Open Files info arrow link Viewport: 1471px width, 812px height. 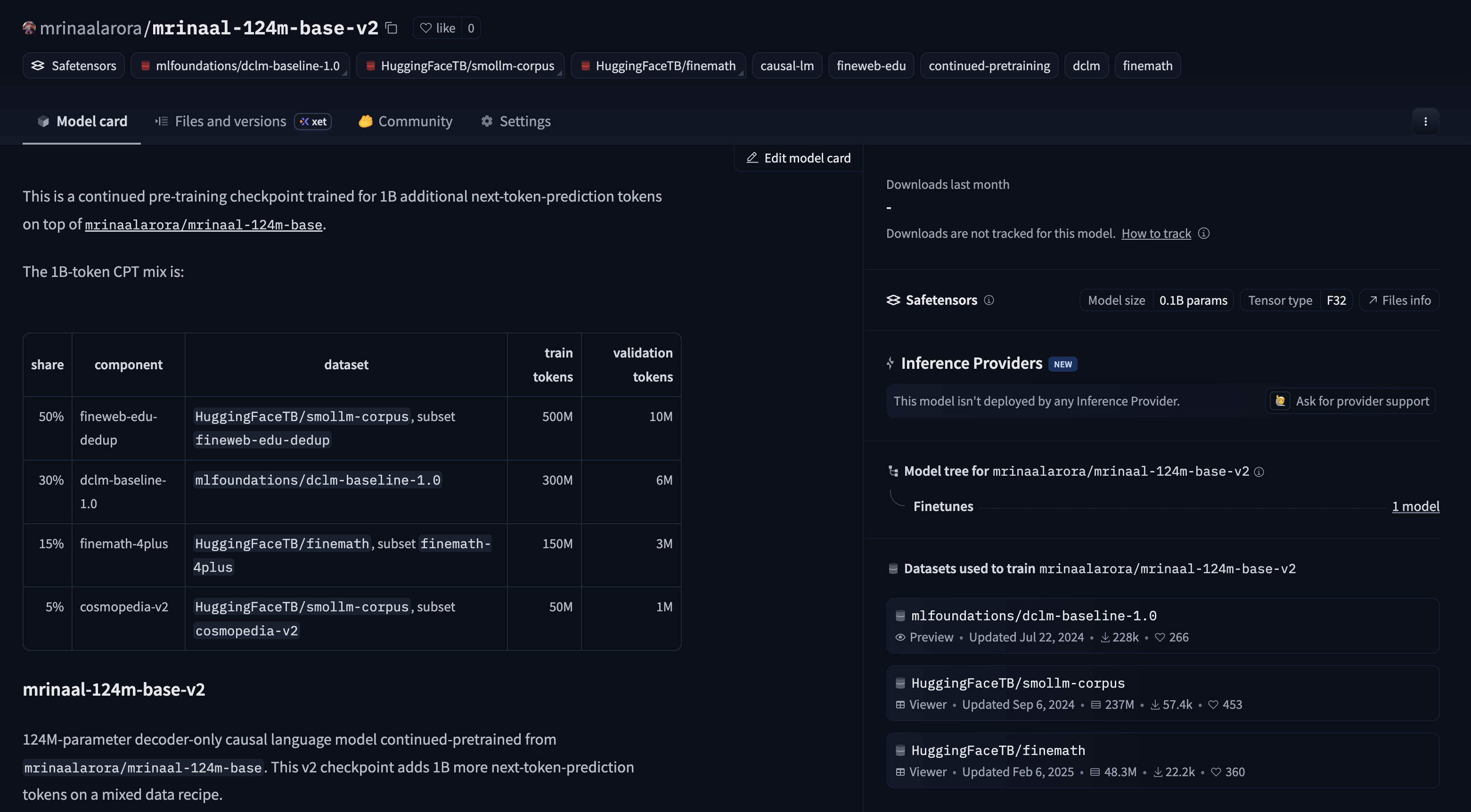point(1399,300)
